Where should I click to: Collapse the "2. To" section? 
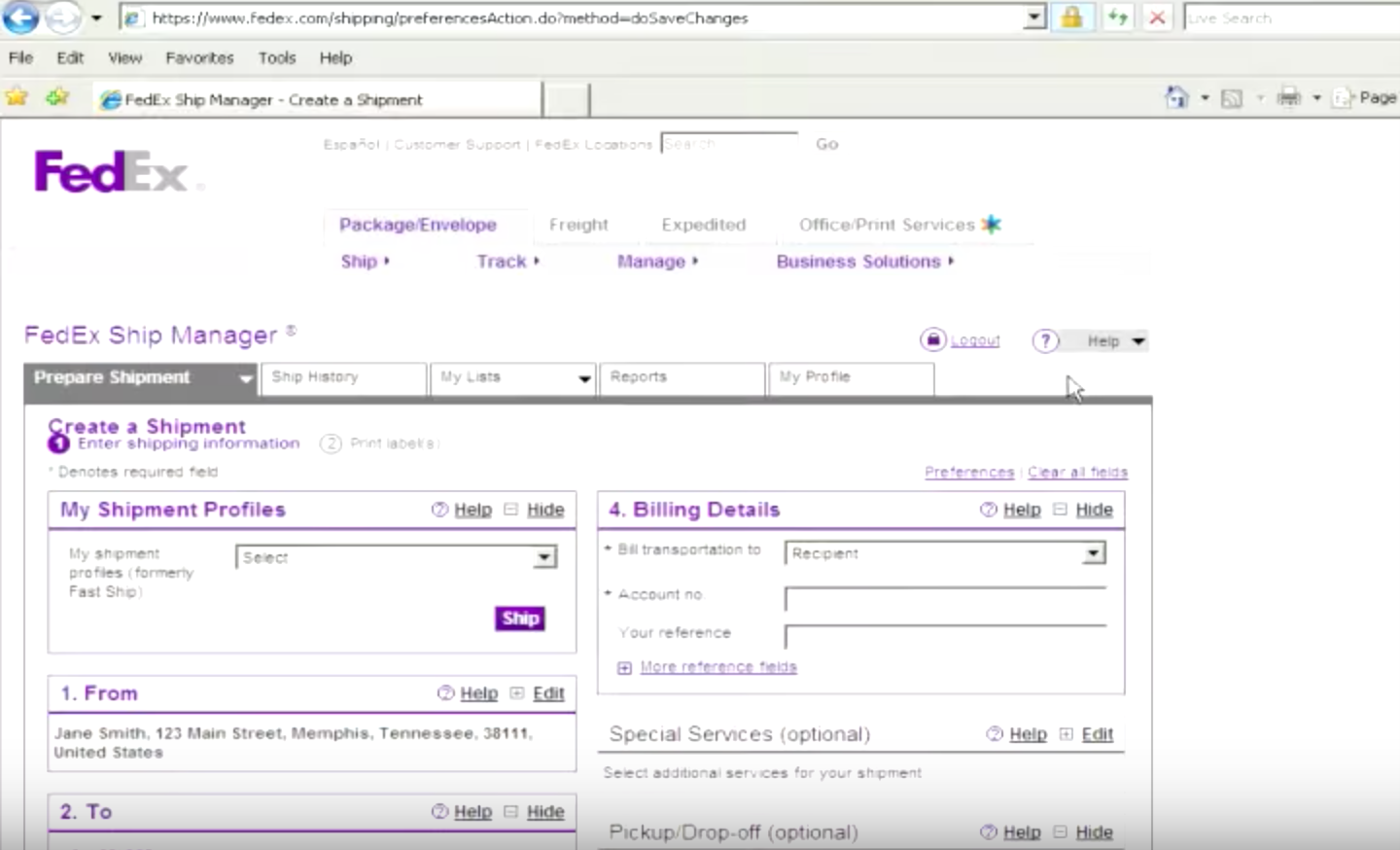[544, 811]
